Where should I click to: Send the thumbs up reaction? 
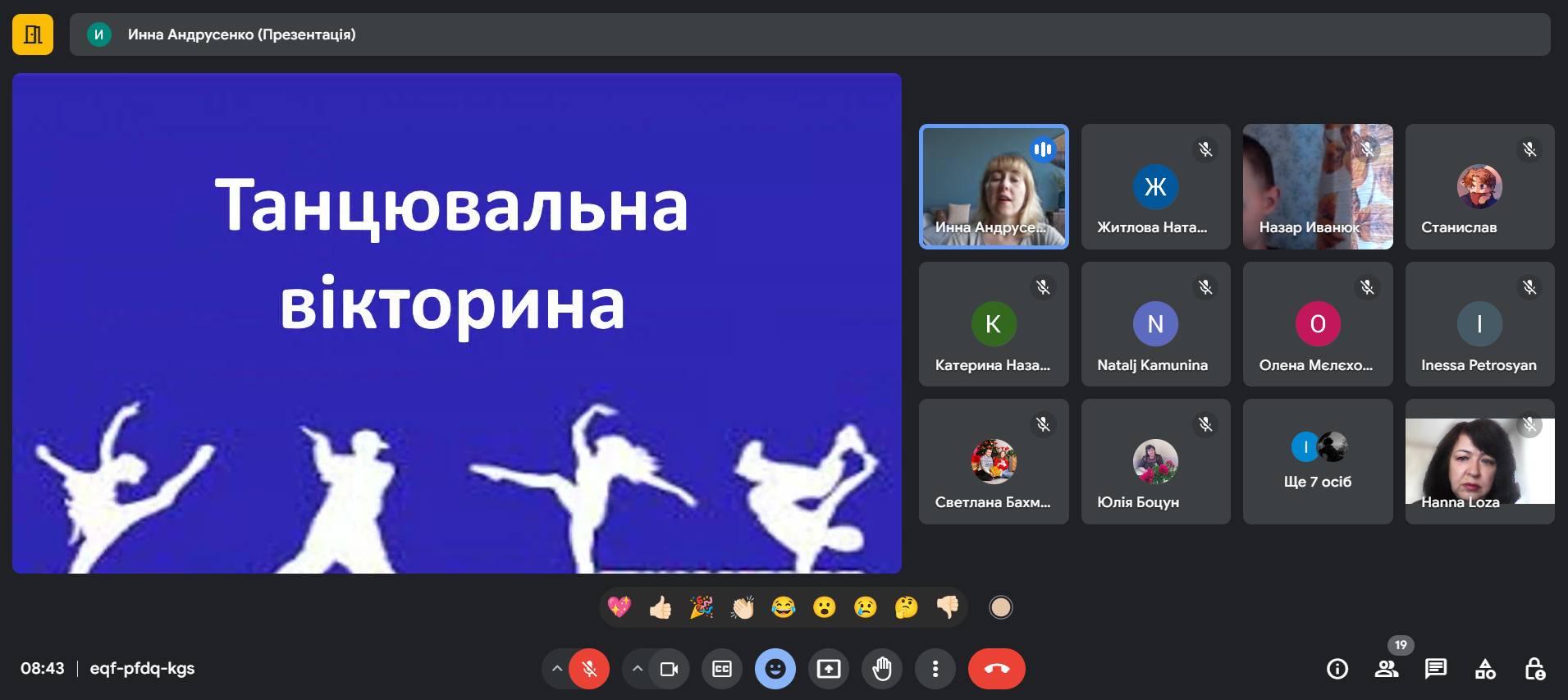pos(661,607)
